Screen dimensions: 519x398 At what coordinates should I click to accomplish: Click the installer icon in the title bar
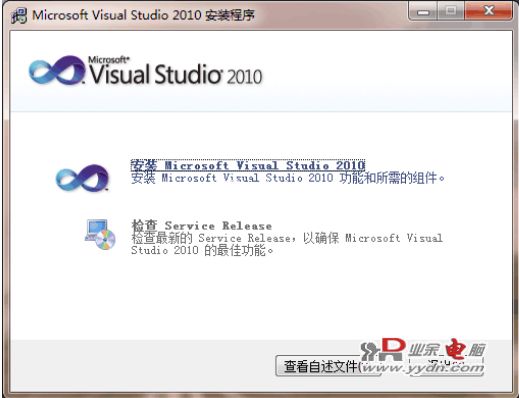pos(19,15)
